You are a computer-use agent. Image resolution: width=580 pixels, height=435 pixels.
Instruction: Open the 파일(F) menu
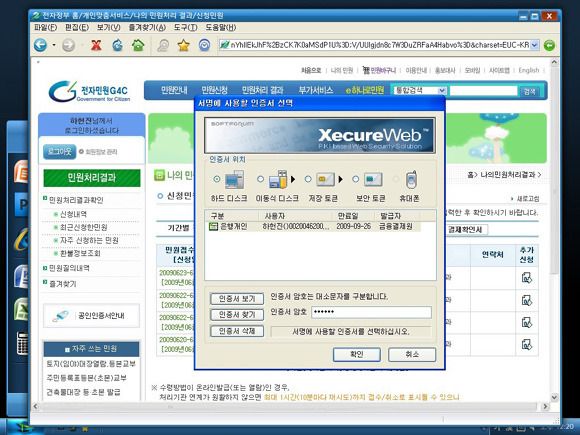point(45,27)
